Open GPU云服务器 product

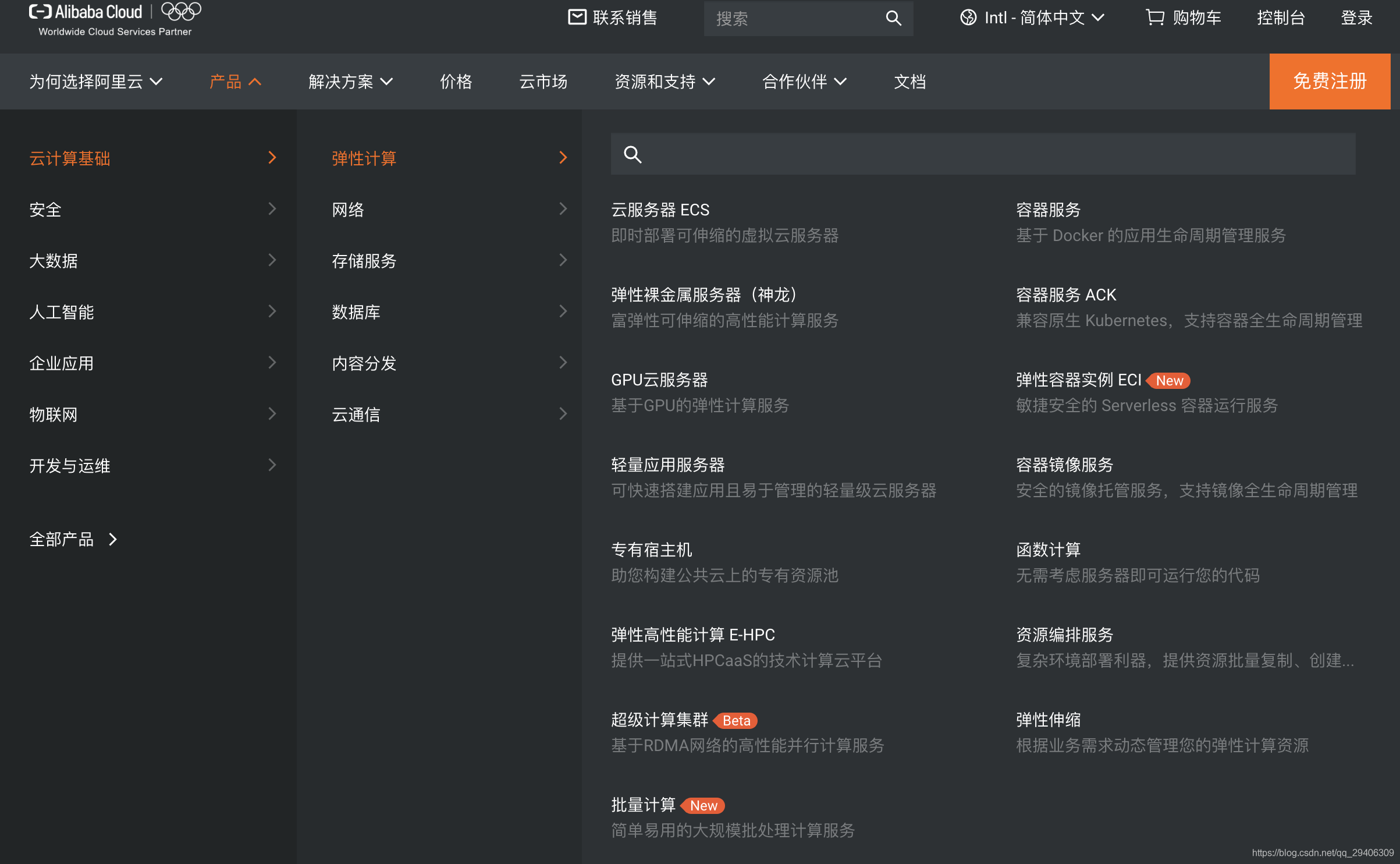[659, 380]
